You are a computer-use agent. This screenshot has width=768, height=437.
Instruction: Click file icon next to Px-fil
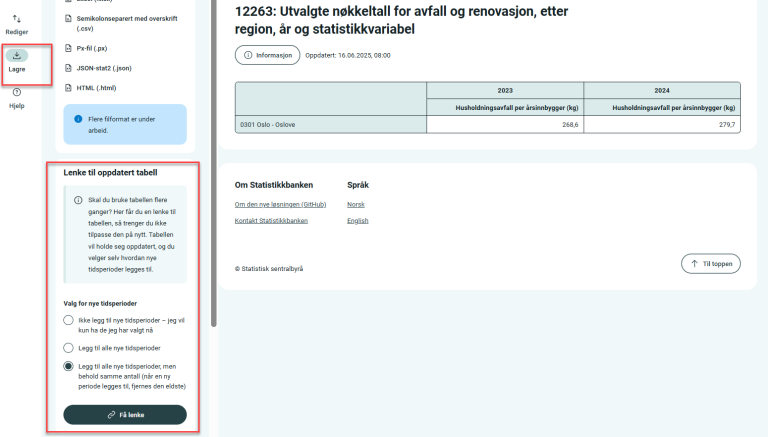pyautogui.click(x=68, y=48)
